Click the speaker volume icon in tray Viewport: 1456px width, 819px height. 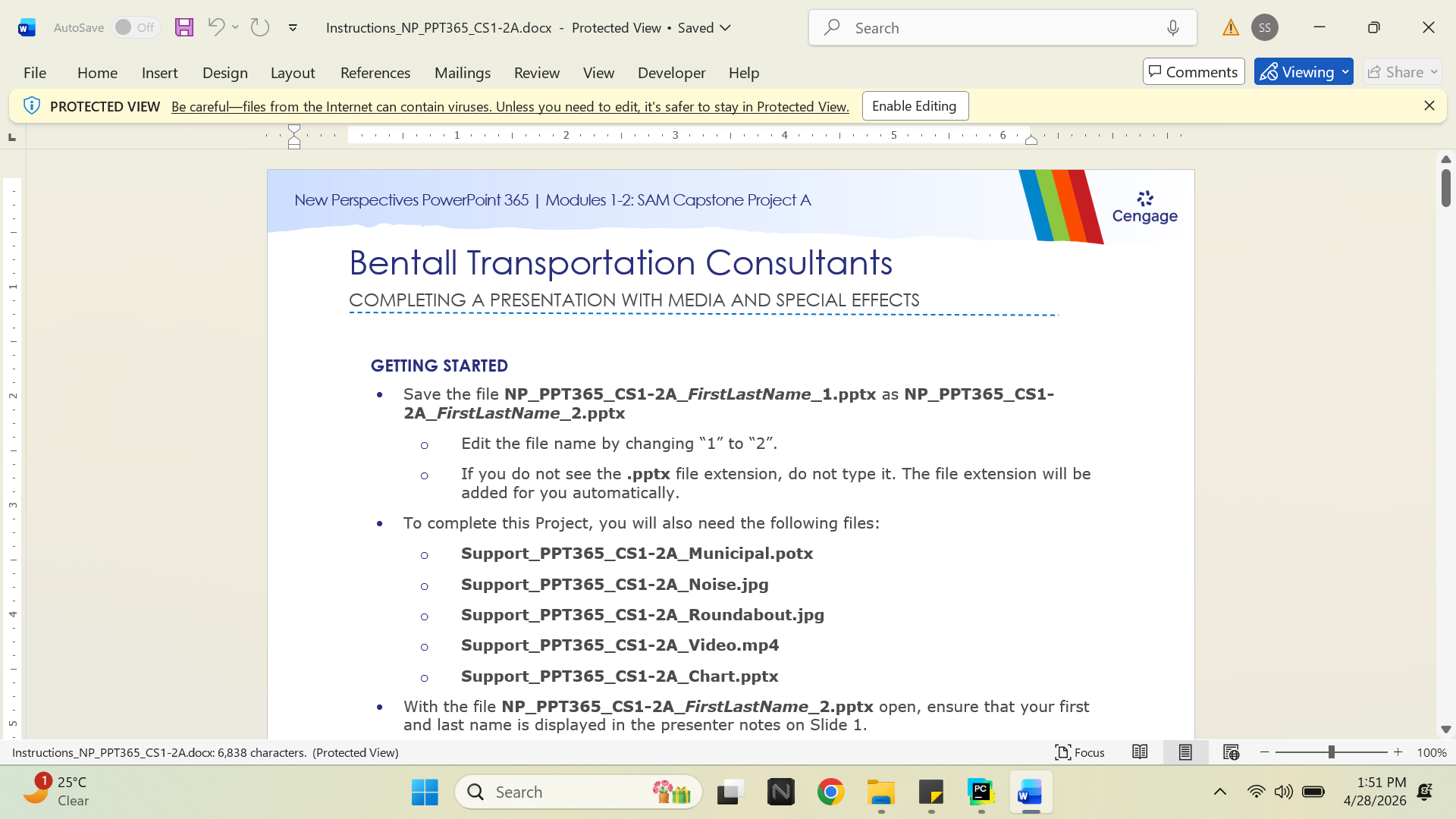tap(1283, 792)
